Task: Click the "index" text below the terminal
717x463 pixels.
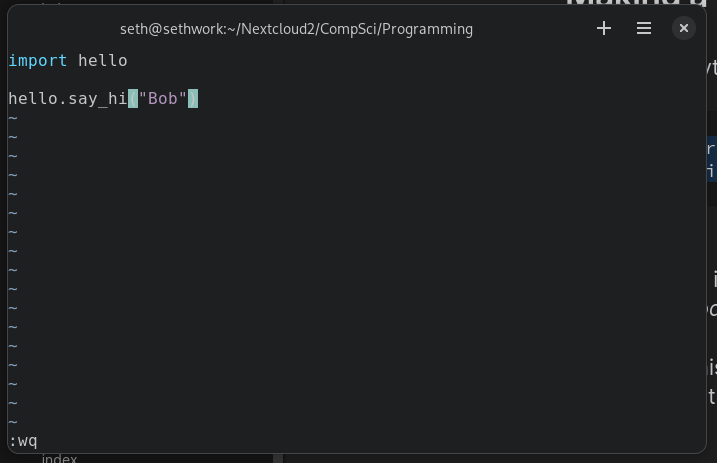Action: click(x=59, y=458)
